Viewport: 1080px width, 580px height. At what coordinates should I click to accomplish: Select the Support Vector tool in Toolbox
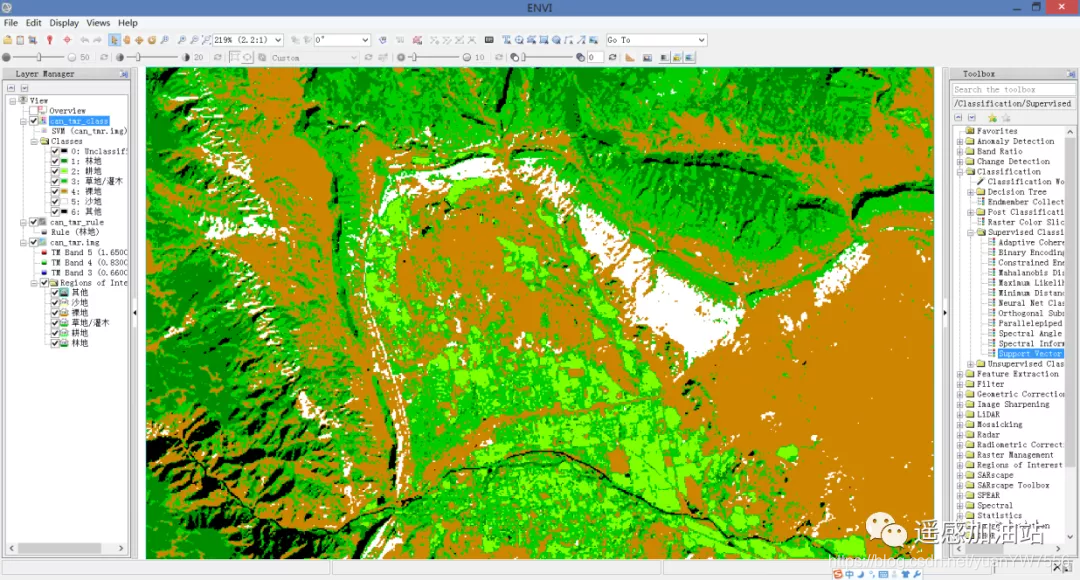point(1030,353)
